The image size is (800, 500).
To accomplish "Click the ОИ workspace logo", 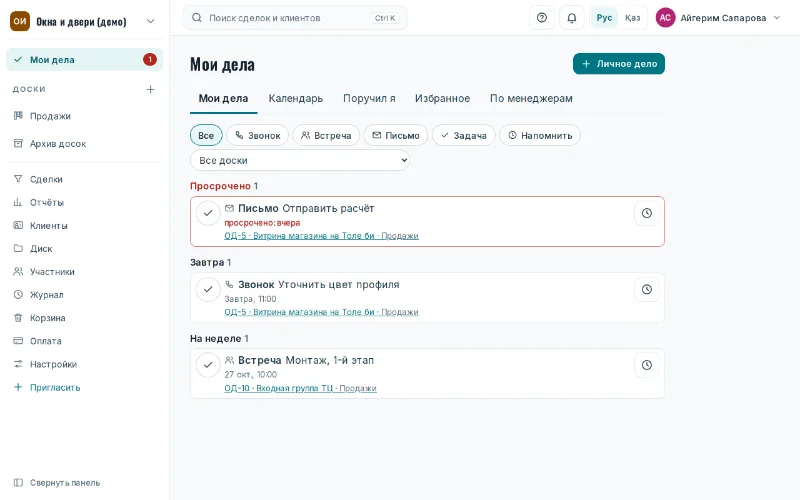I will coord(20,21).
